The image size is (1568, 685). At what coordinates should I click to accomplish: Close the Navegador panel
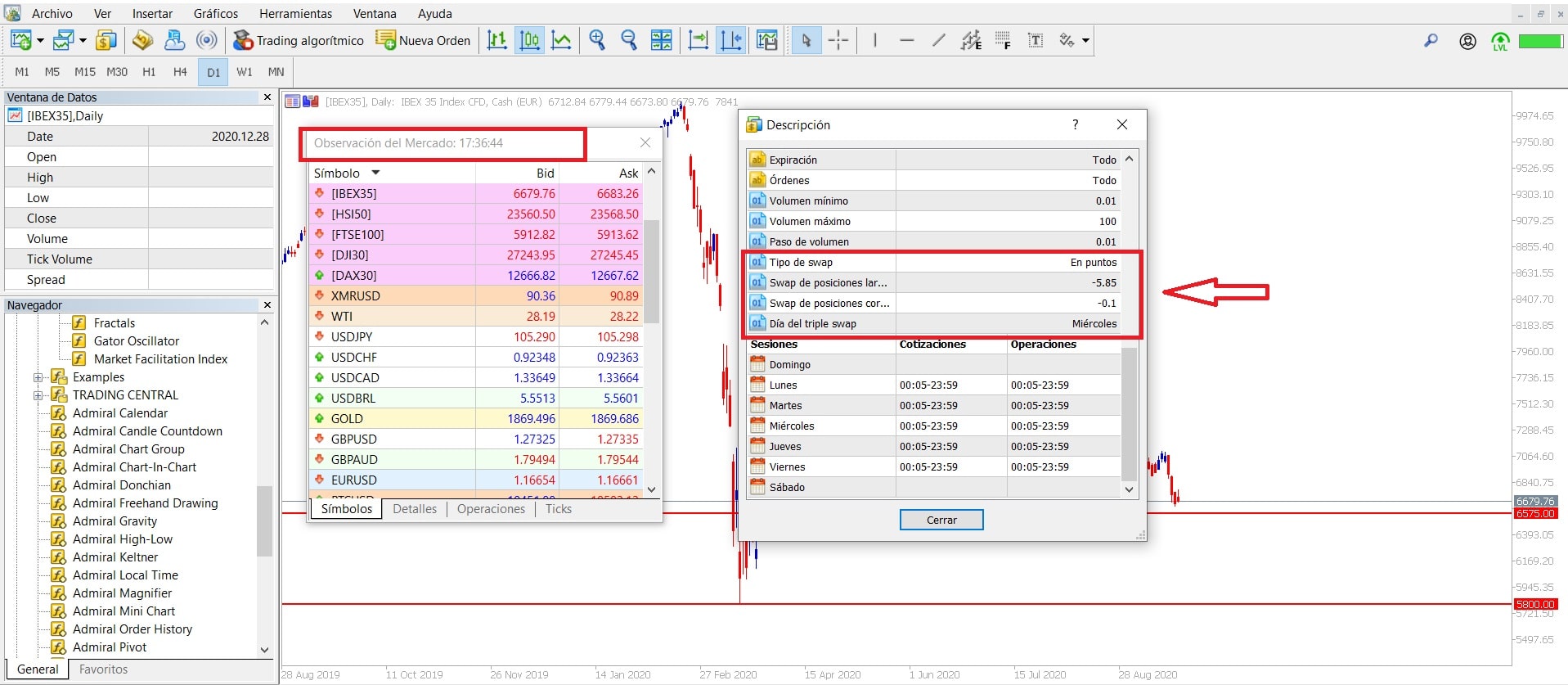[267, 304]
